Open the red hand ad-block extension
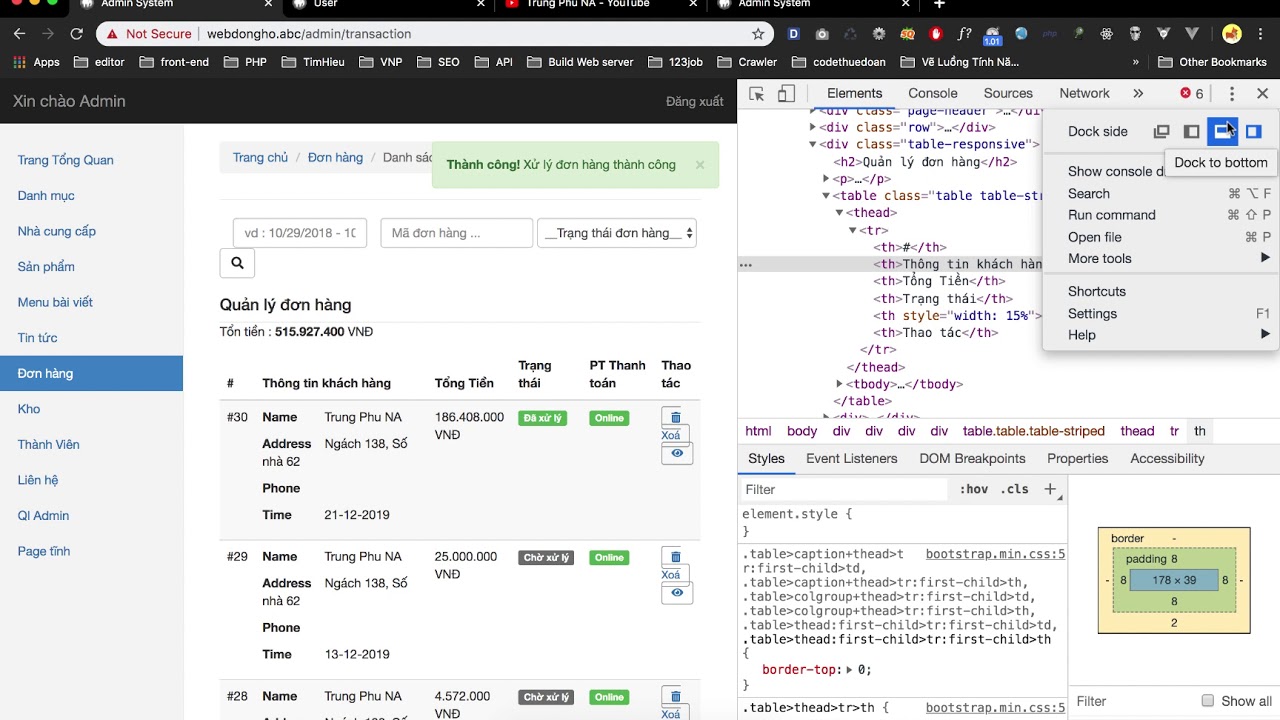Screen dimensions: 1280x720 click(x=936, y=34)
